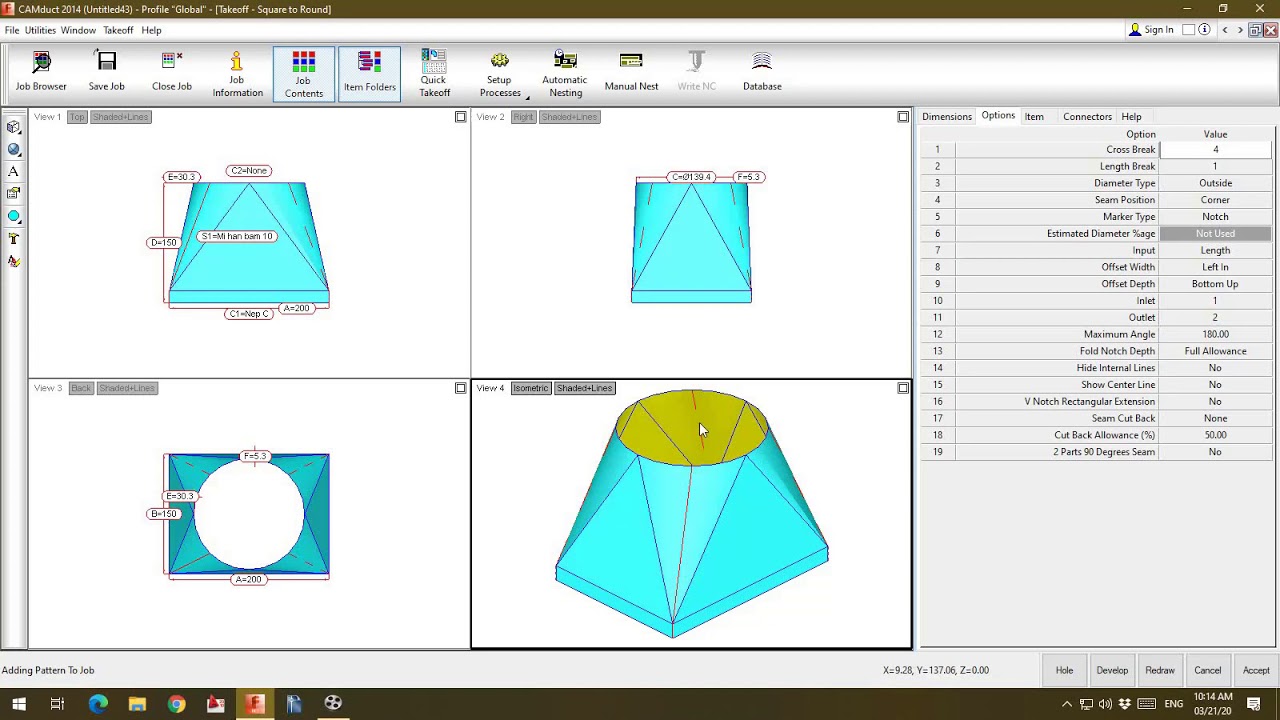The width and height of the screenshot is (1280, 720).
Task: Maximize View 4 pane
Action: (903, 388)
